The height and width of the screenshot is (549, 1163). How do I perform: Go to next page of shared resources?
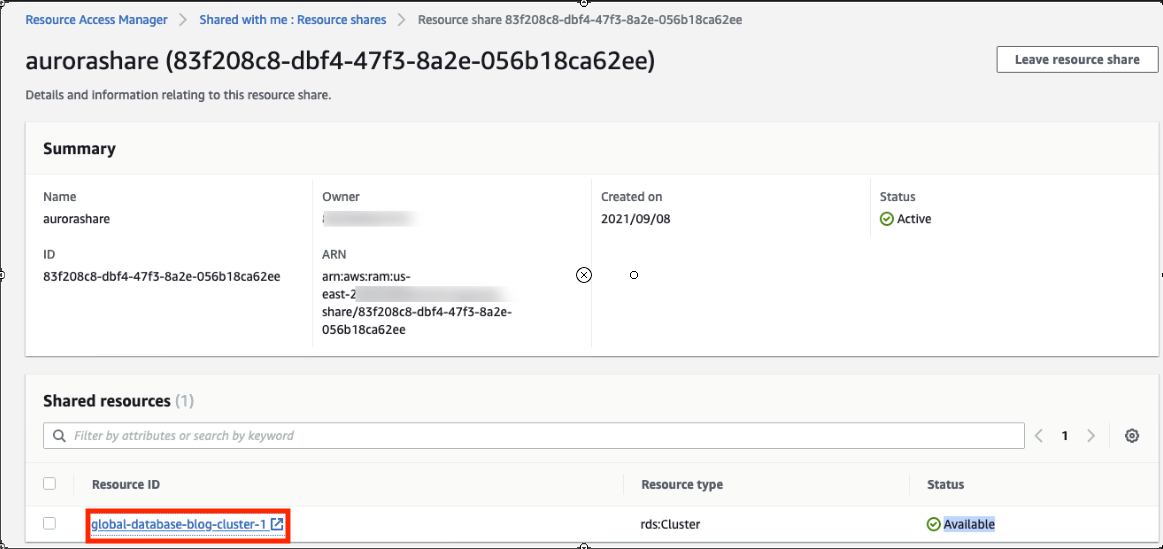[x=1090, y=436]
